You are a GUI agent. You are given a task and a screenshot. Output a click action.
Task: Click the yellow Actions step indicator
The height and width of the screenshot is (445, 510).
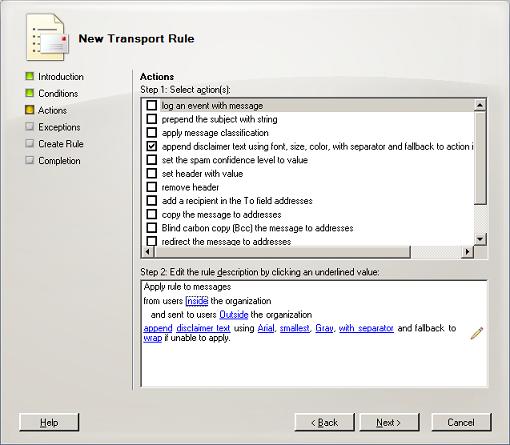coord(30,110)
